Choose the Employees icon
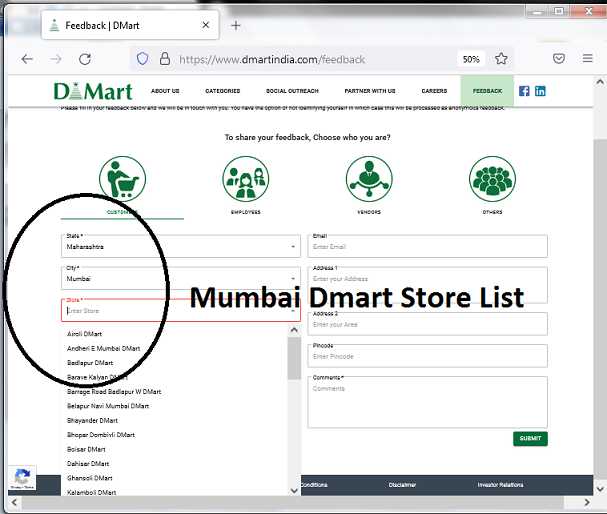607x514 pixels. pos(245,179)
